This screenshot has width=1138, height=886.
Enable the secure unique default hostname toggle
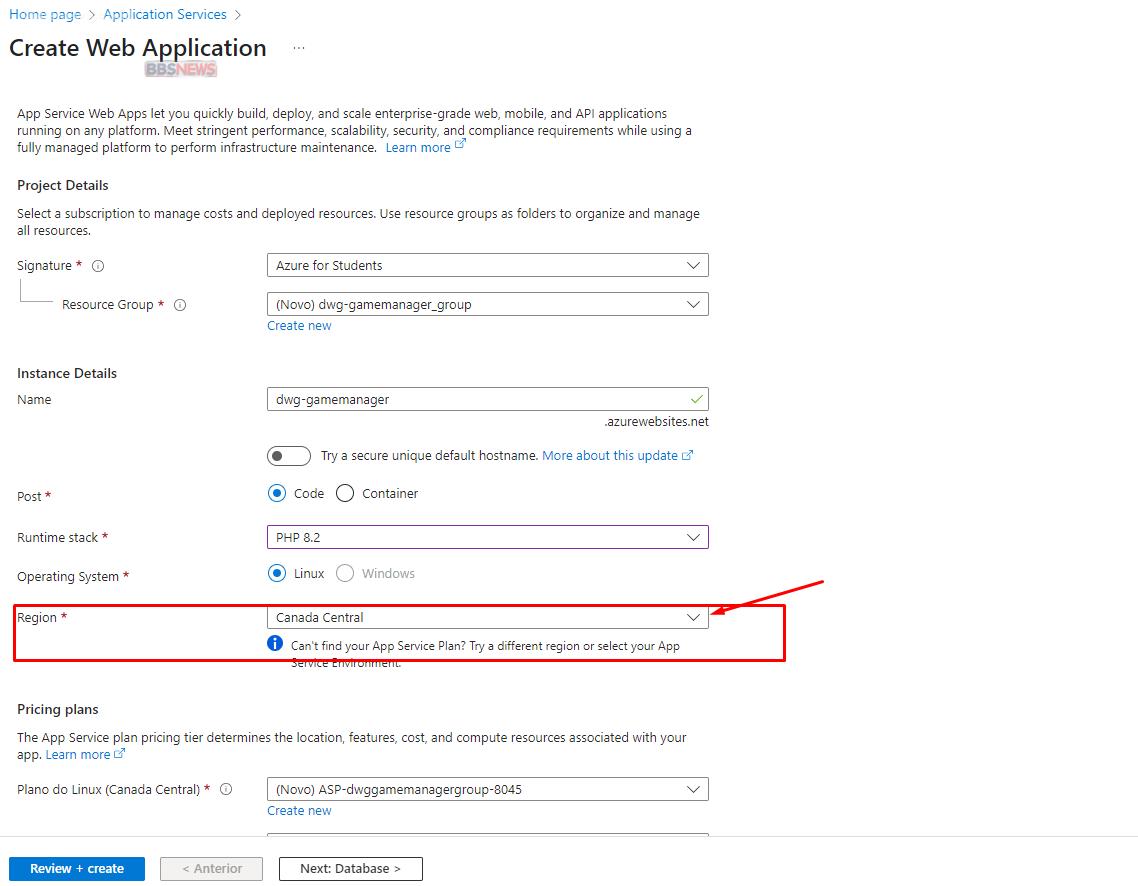point(289,456)
